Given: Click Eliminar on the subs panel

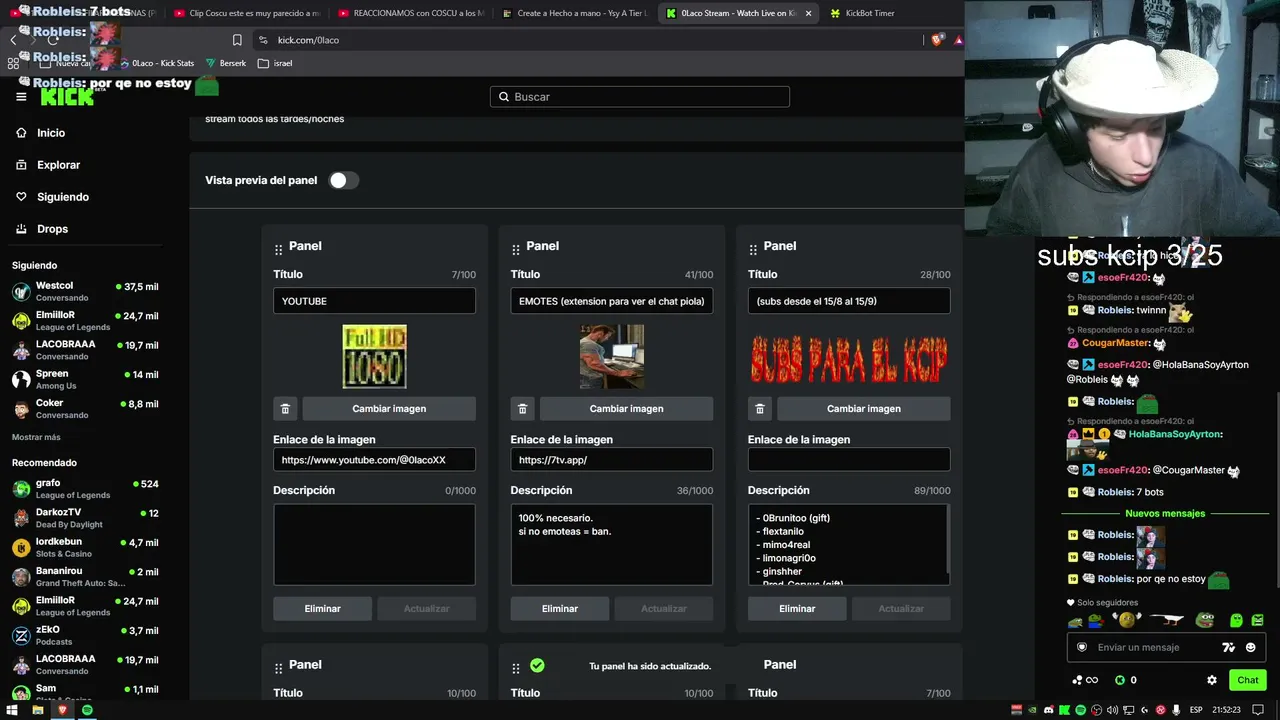Looking at the screenshot, I should point(797,608).
